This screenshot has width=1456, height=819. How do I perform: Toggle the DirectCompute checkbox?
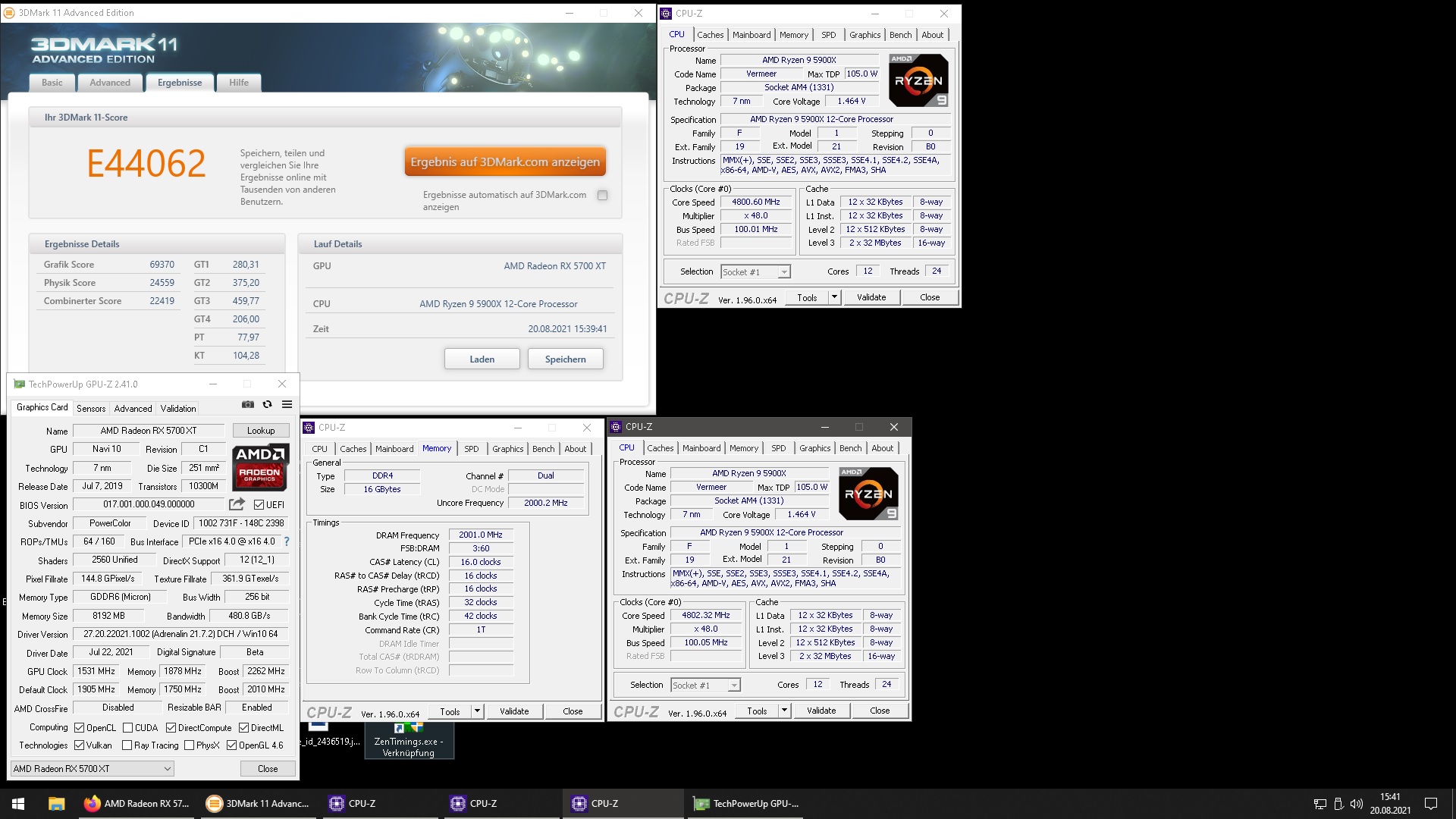pyautogui.click(x=171, y=727)
